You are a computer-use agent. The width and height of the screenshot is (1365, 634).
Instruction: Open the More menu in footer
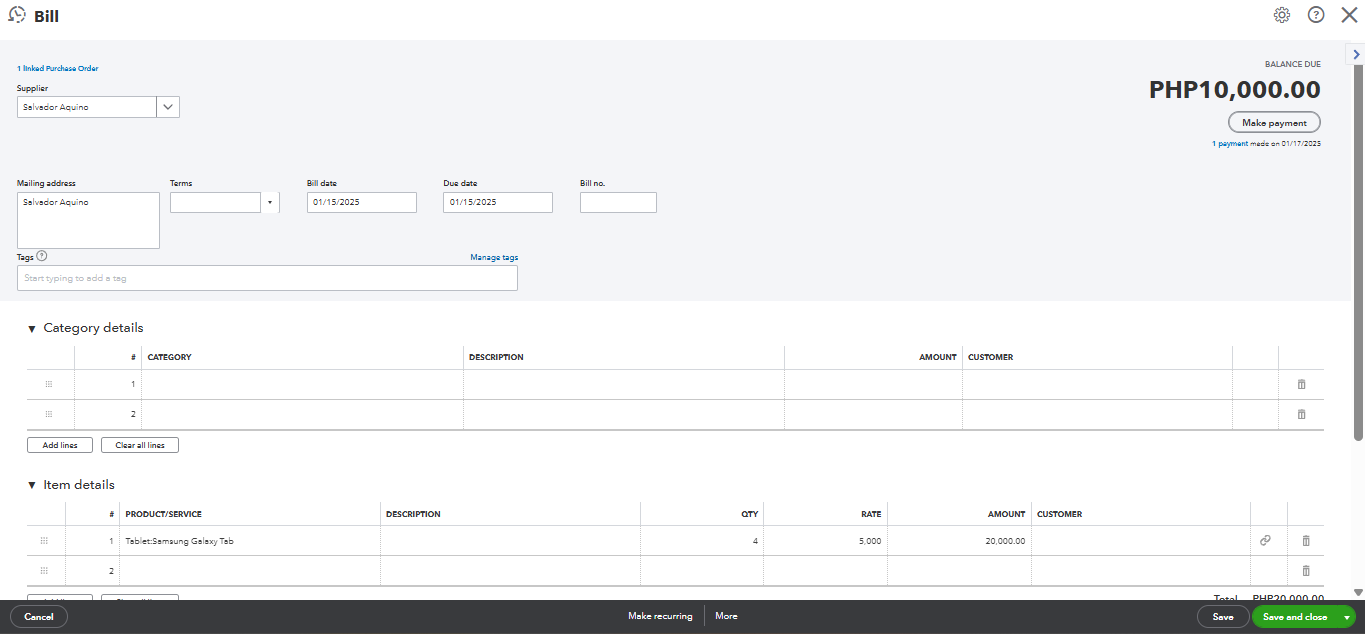point(726,616)
